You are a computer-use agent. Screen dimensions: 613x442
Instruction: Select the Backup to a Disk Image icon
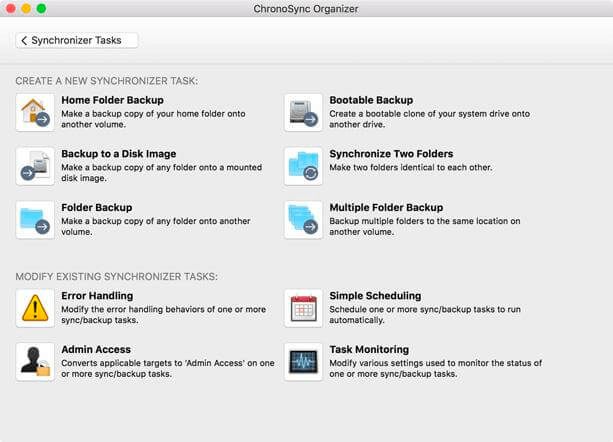(35, 166)
